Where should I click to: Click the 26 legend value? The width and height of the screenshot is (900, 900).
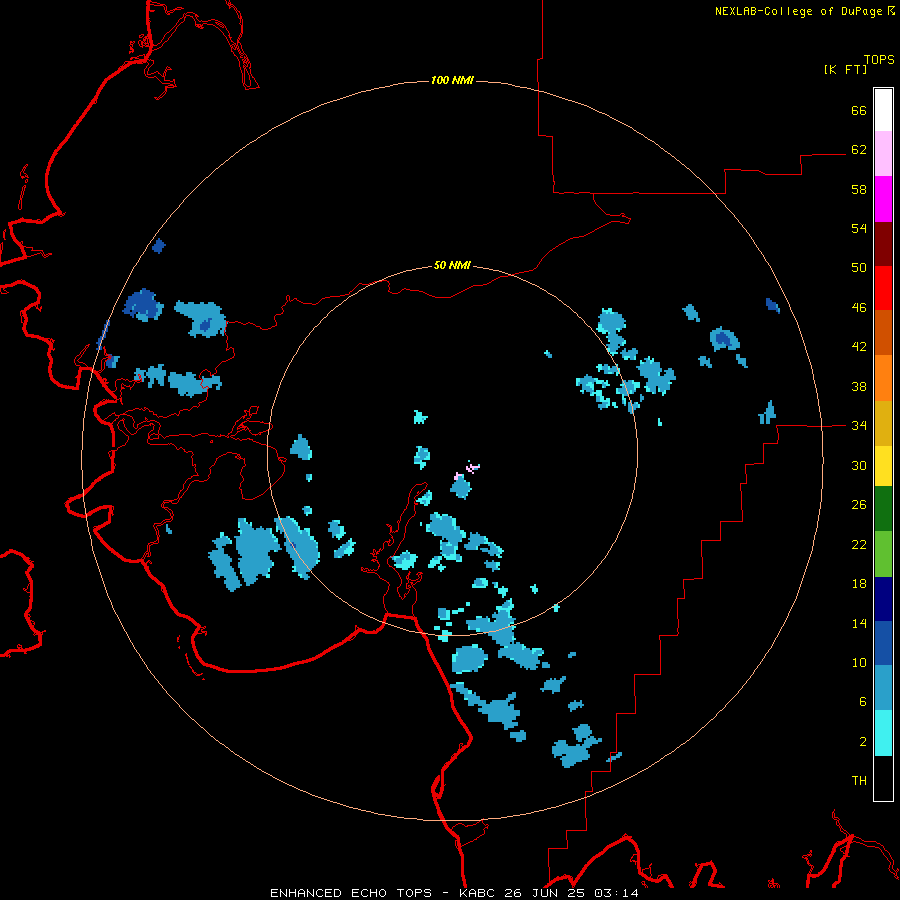click(859, 505)
